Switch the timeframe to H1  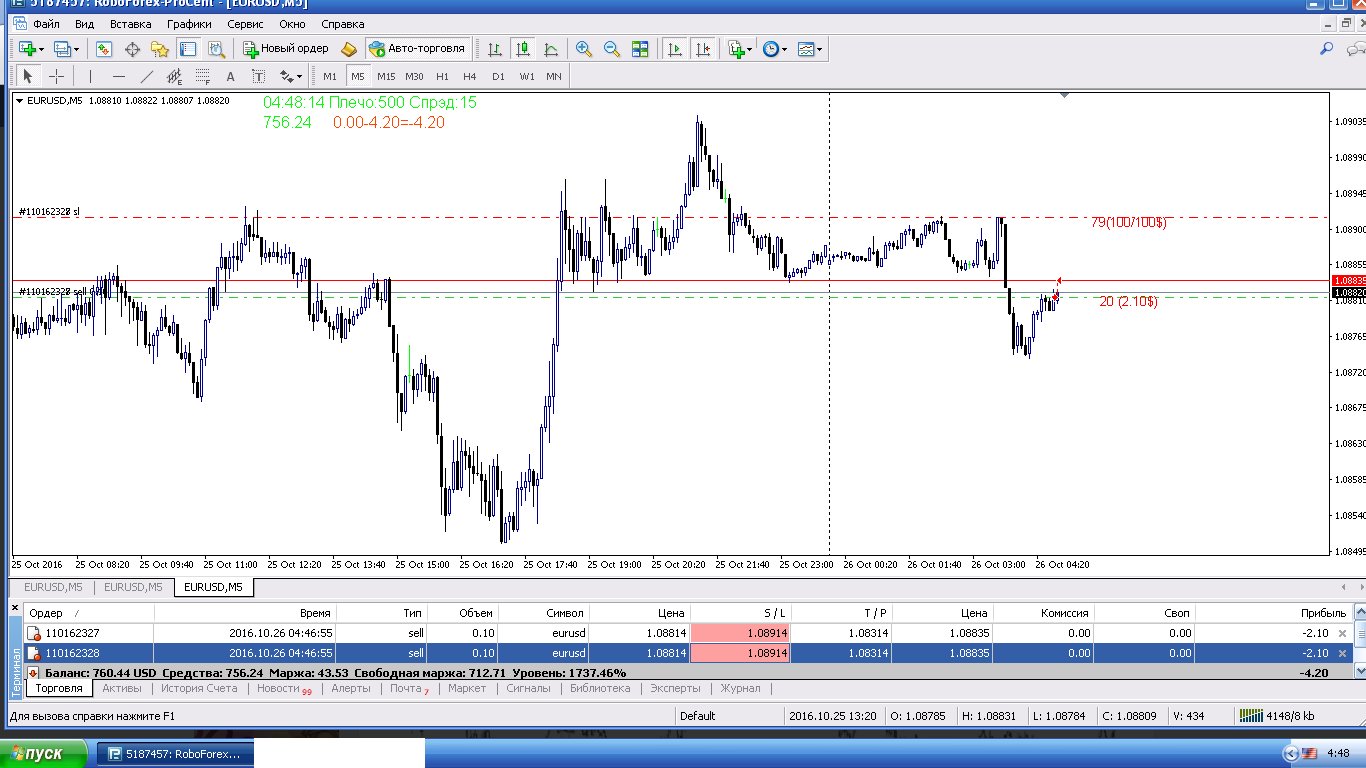[442, 76]
